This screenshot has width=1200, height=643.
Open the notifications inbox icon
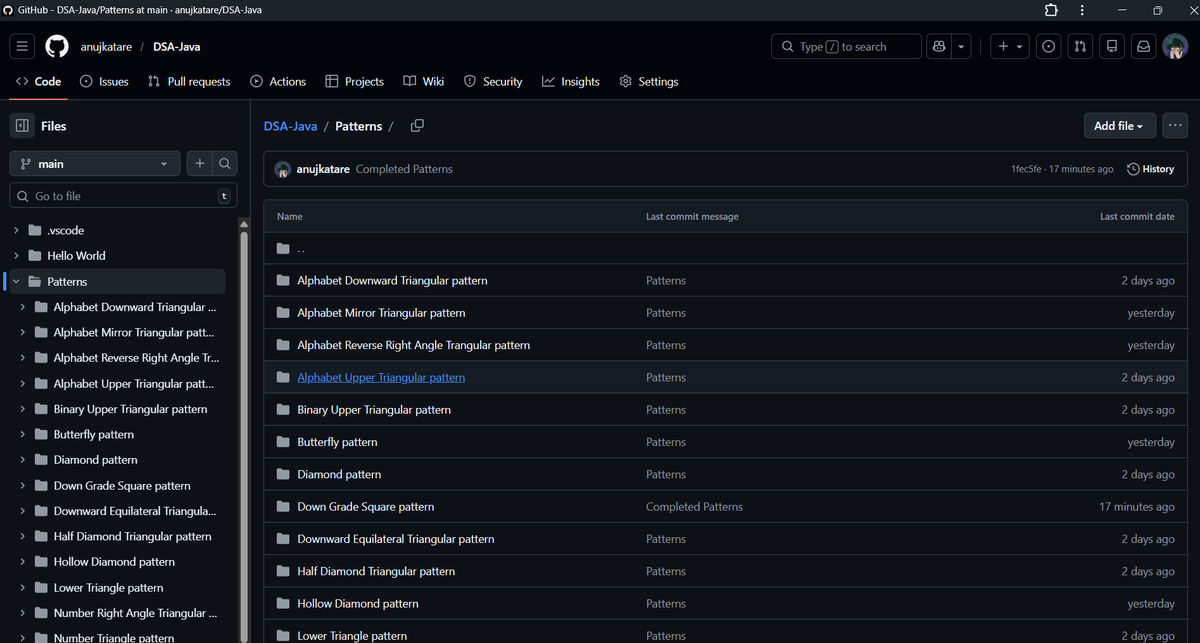tap(1143, 47)
